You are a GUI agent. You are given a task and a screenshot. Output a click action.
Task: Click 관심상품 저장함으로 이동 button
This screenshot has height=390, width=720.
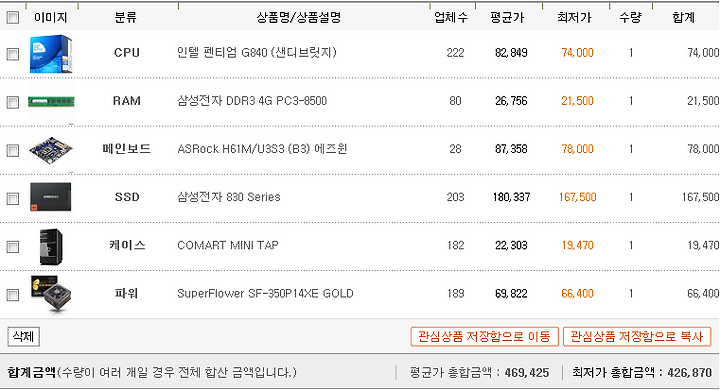click(484, 337)
